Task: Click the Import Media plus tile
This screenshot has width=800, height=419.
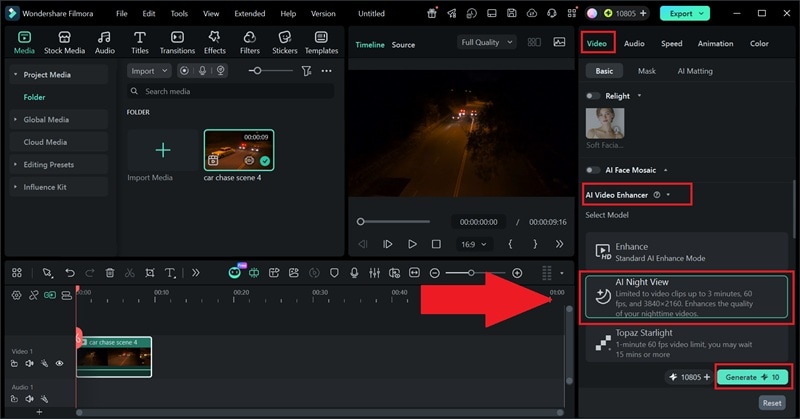Action: pyautogui.click(x=163, y=150)
